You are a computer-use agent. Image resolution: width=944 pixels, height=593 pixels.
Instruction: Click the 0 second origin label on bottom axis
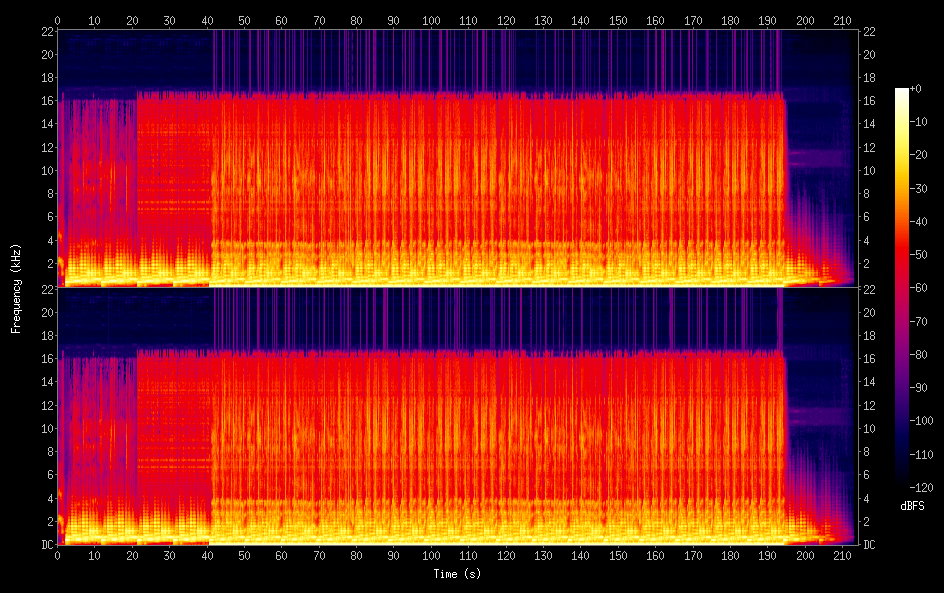pyautogui.click(x=57, y=556)
